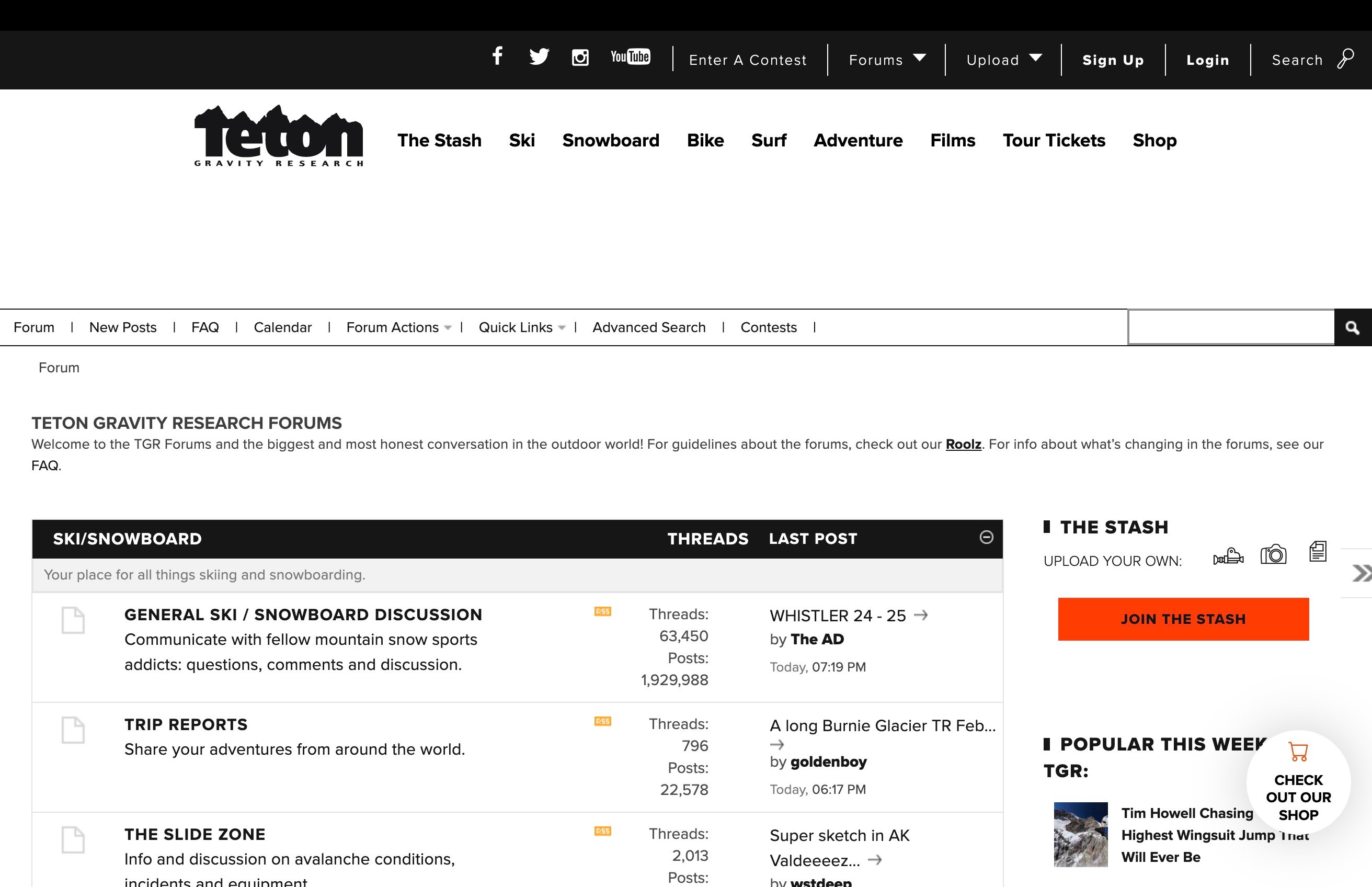Open Super sketch in AK Valdeeeez thread
Viewport: 1372px width, 887px height.
[839, 848]
